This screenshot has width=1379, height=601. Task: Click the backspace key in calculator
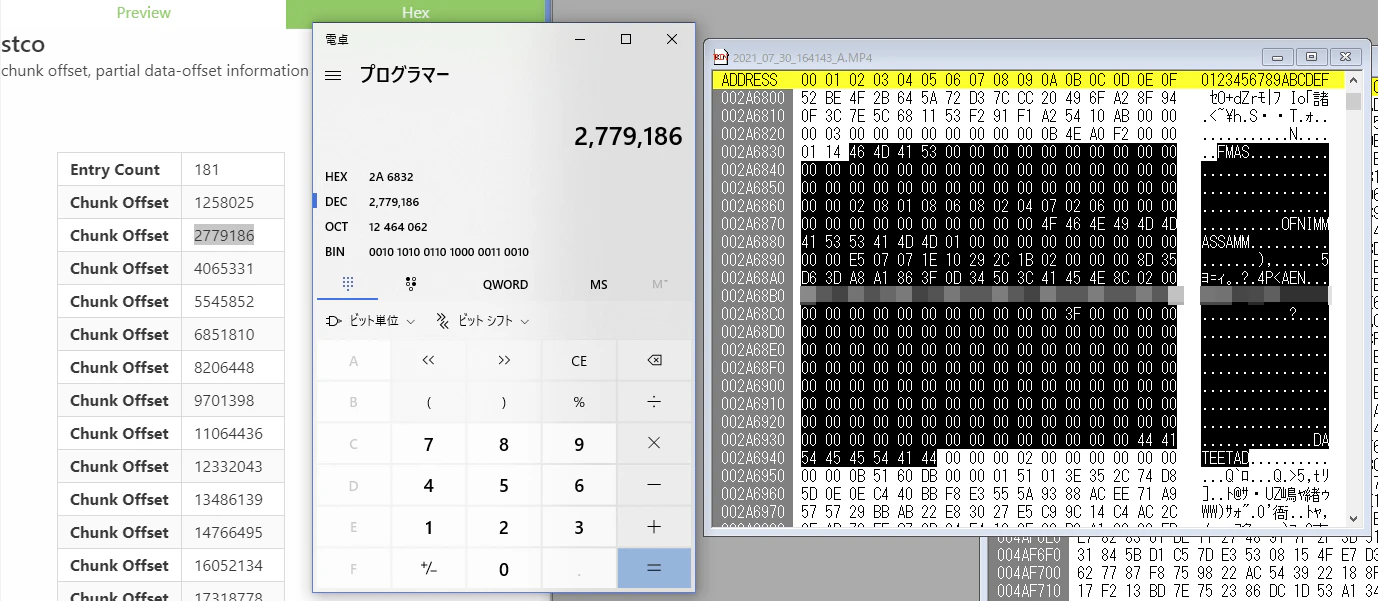click(x=654, y=361)
